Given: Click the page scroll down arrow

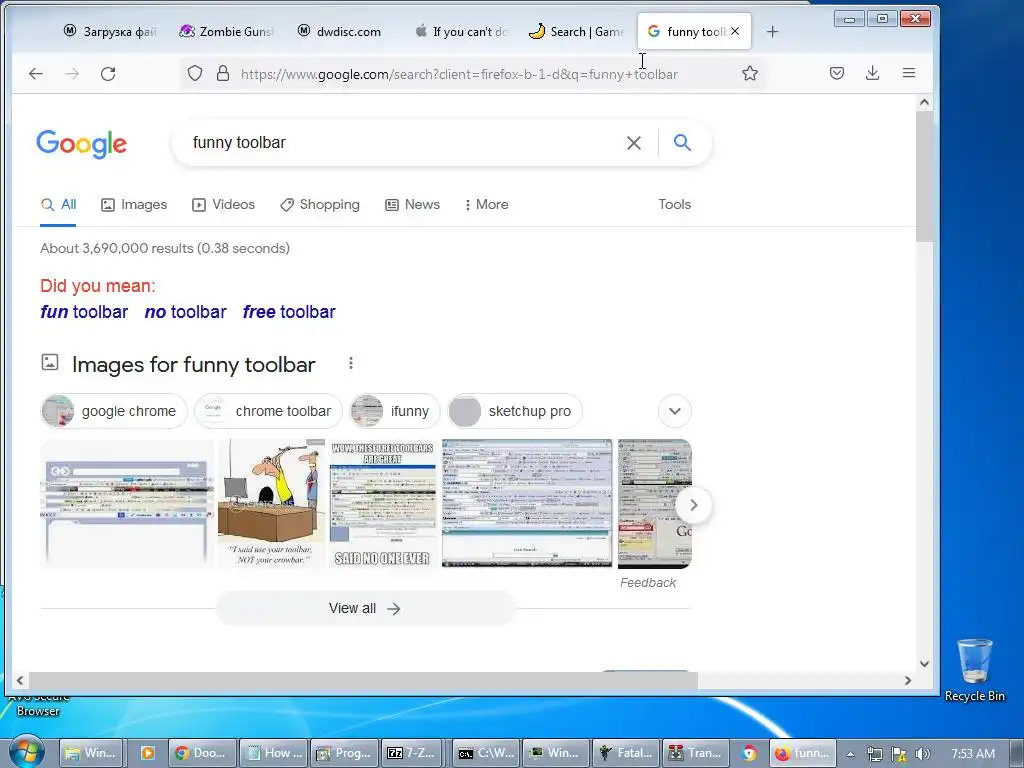Looking at the screenshot, I should (x=924, y=664).
